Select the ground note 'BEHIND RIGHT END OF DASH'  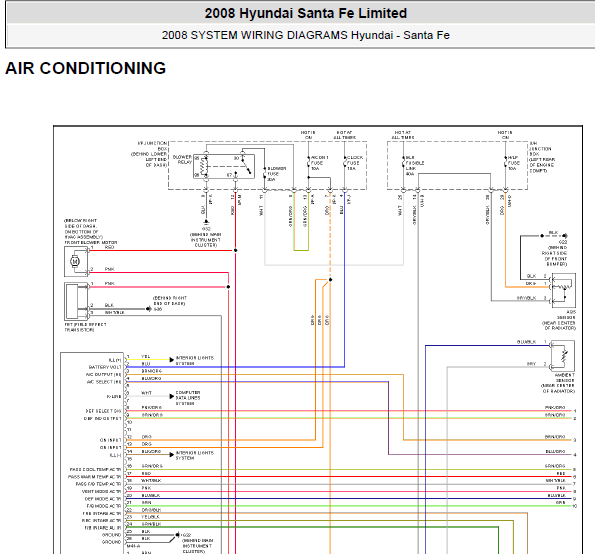[170, 301]
